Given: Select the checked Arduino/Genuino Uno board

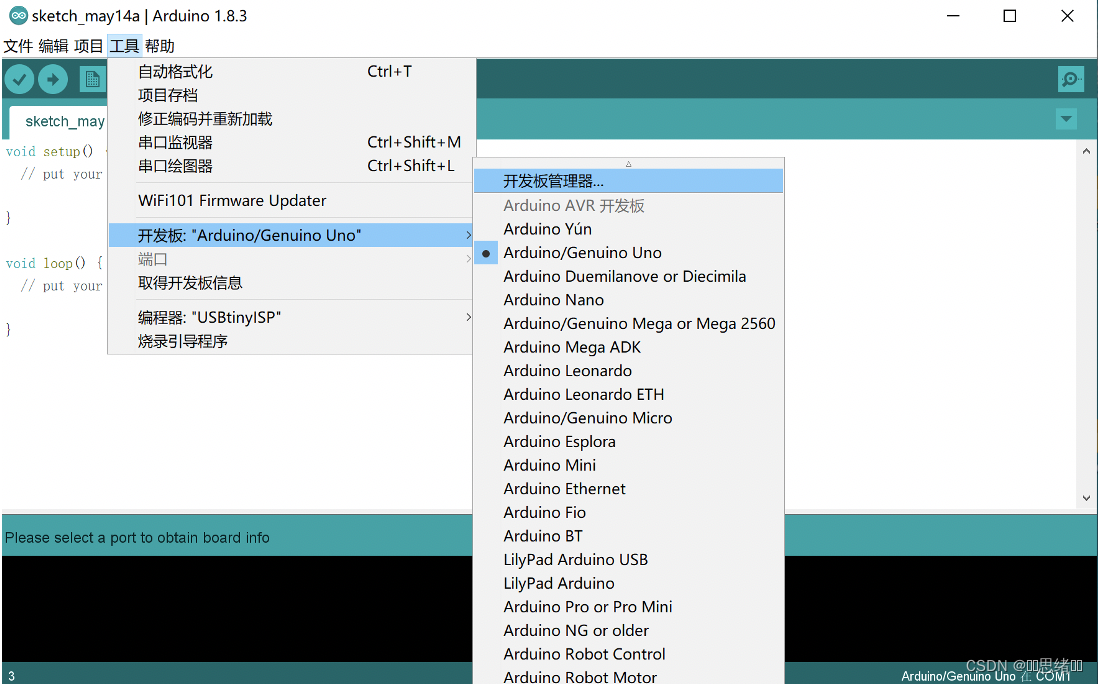Looking at the screenshot, I should [628, 253].
